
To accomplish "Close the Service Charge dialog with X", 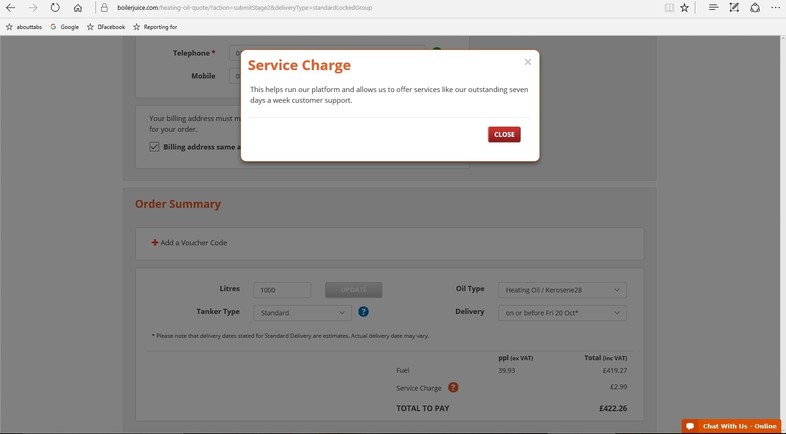I will (527, 62).
